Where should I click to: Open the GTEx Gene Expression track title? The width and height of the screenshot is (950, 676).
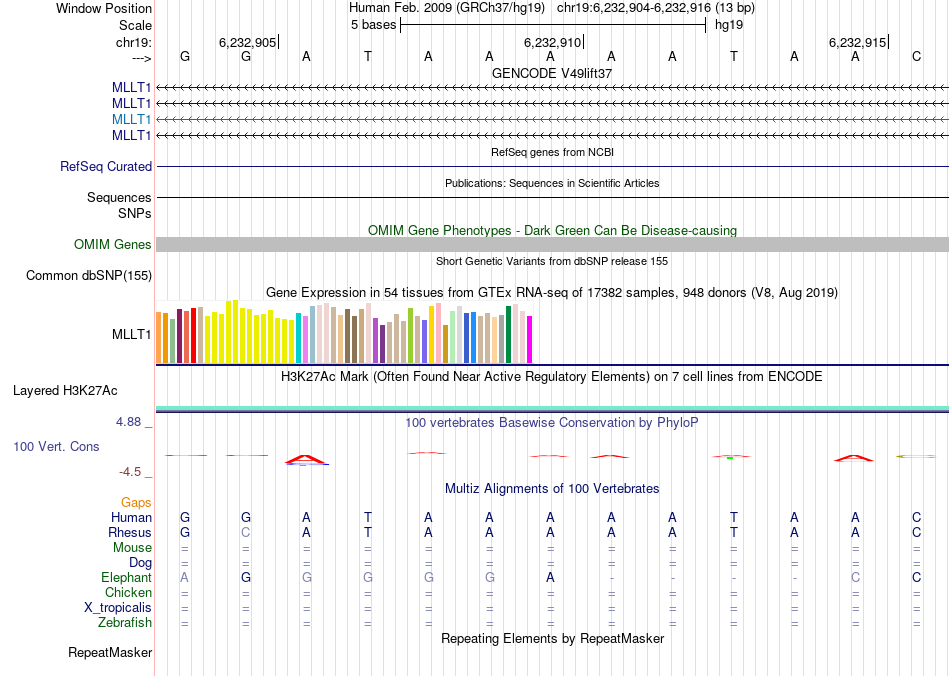[552, 293]
